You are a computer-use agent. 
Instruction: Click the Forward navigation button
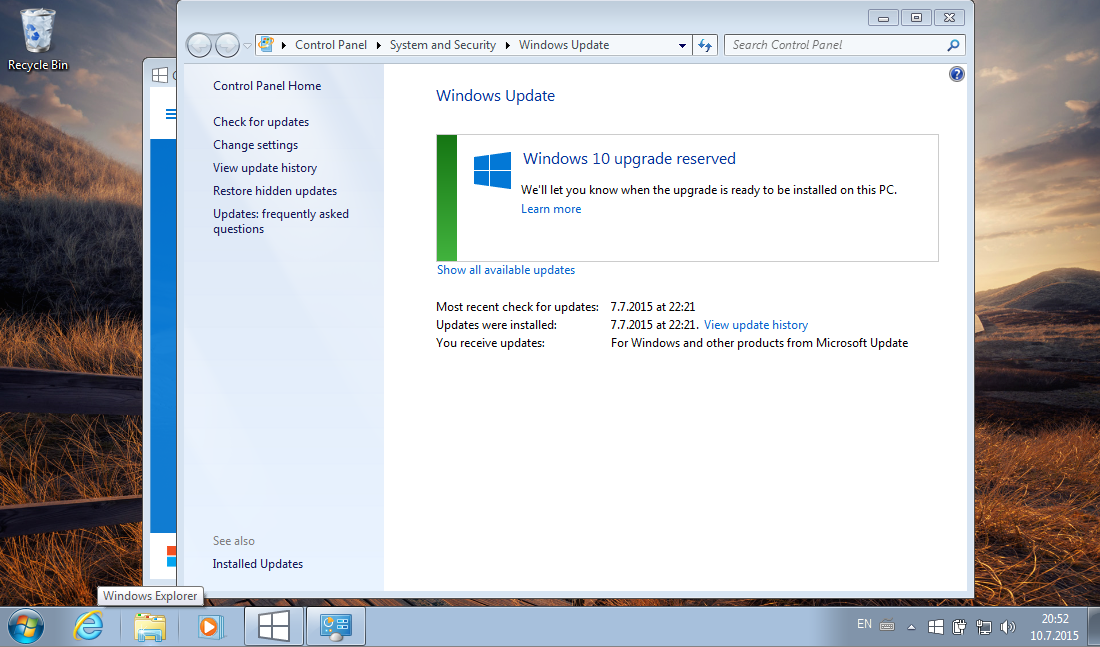(227, 46)
